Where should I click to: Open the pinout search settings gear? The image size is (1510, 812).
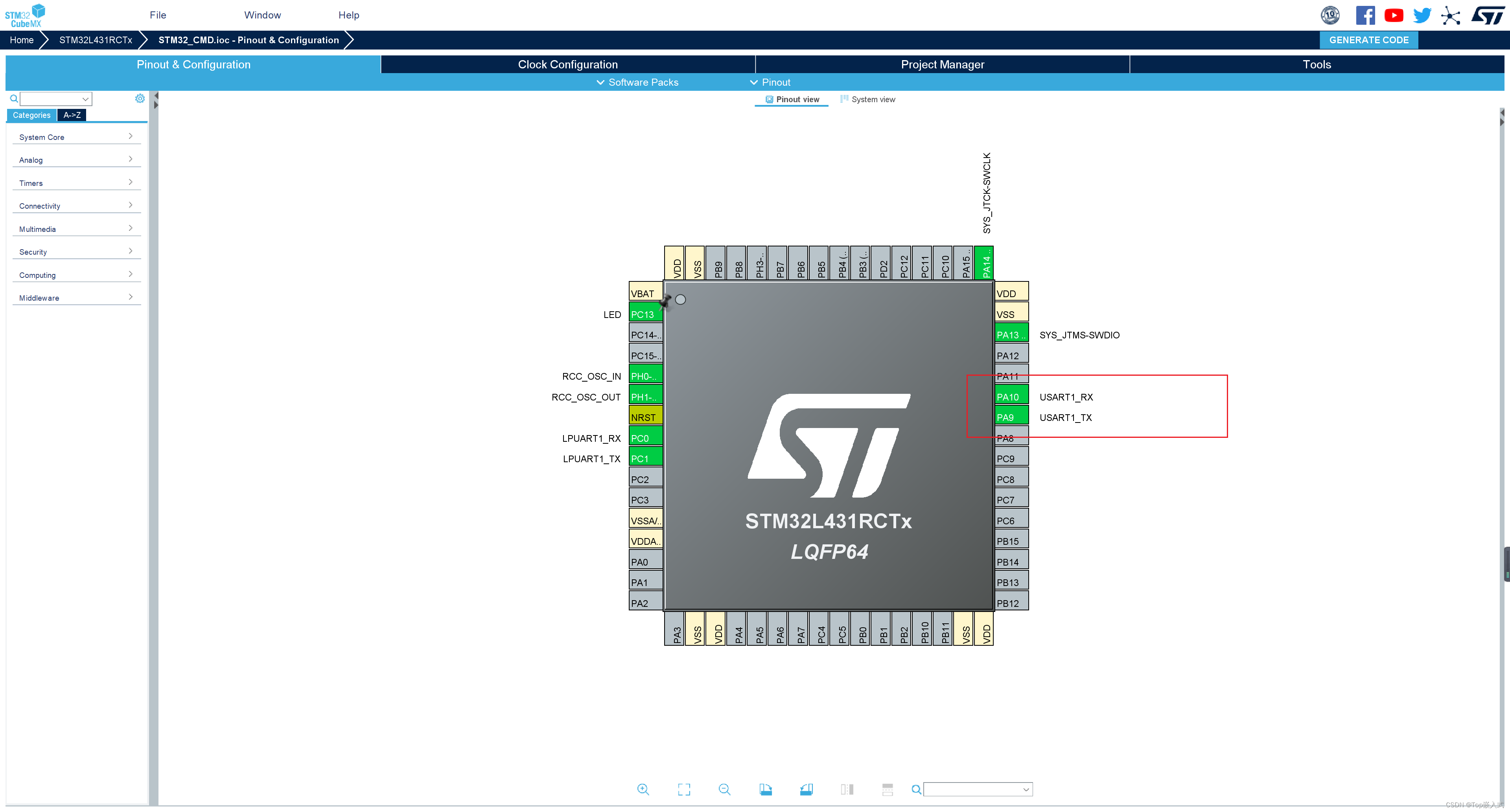click(x=140, y=98)
